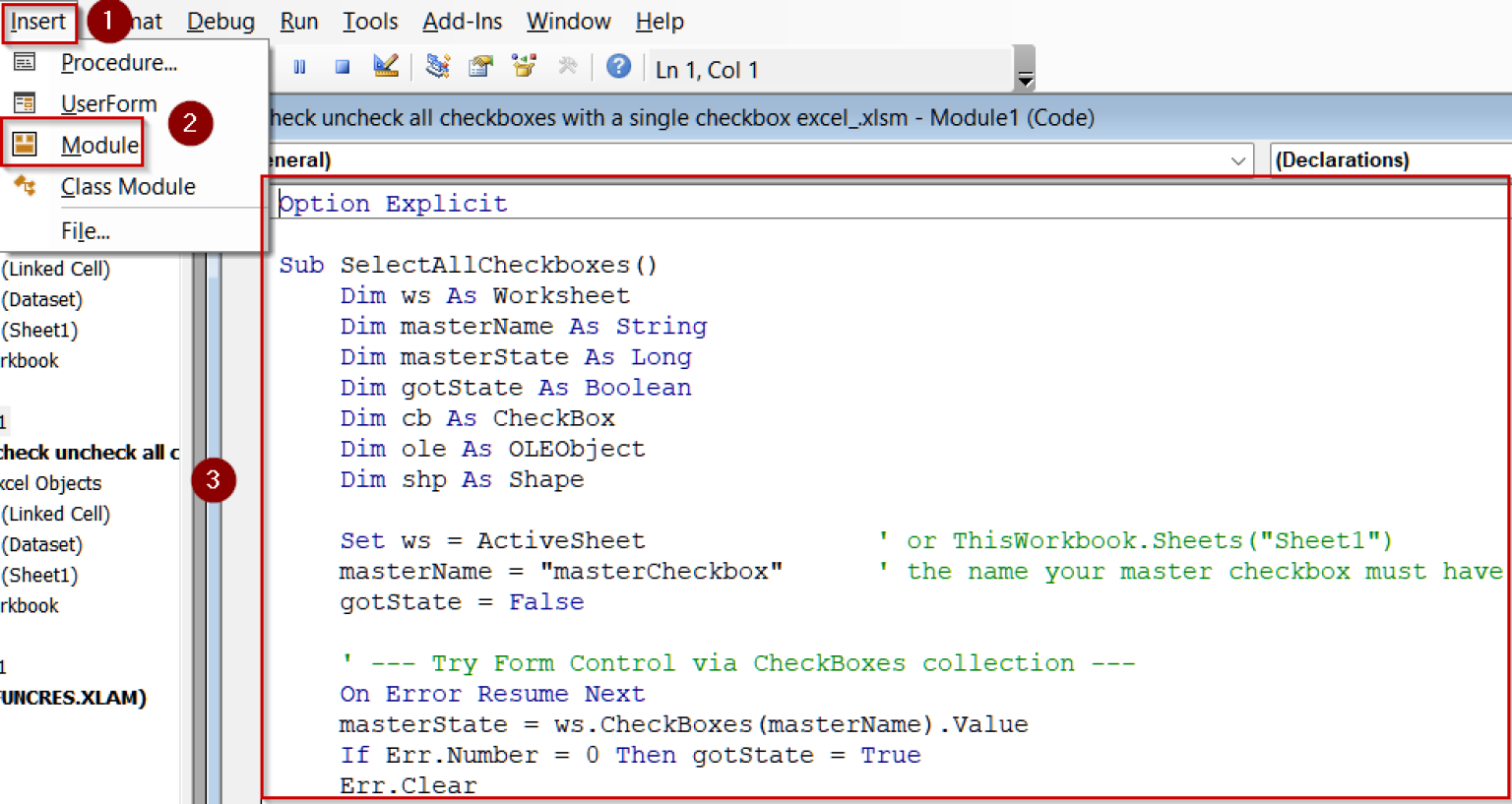
Task: Click the blue Help question mark icon
Action: coord(618,67)
